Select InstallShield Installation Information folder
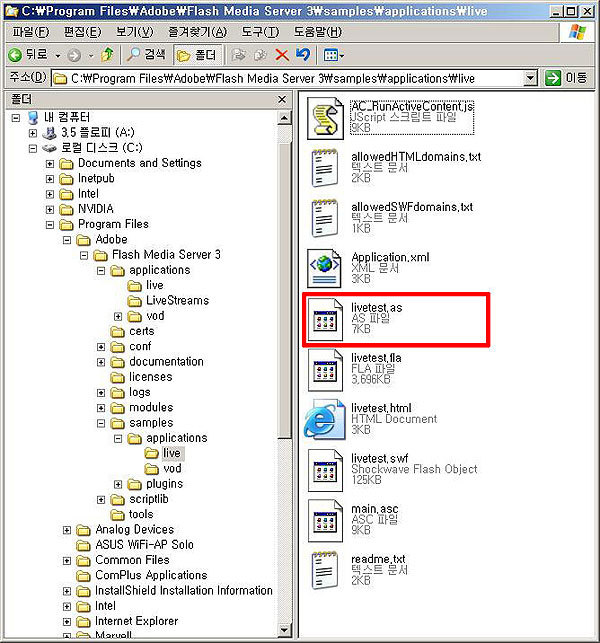Viewport: 600px width, 643px height. coord(175,591)
